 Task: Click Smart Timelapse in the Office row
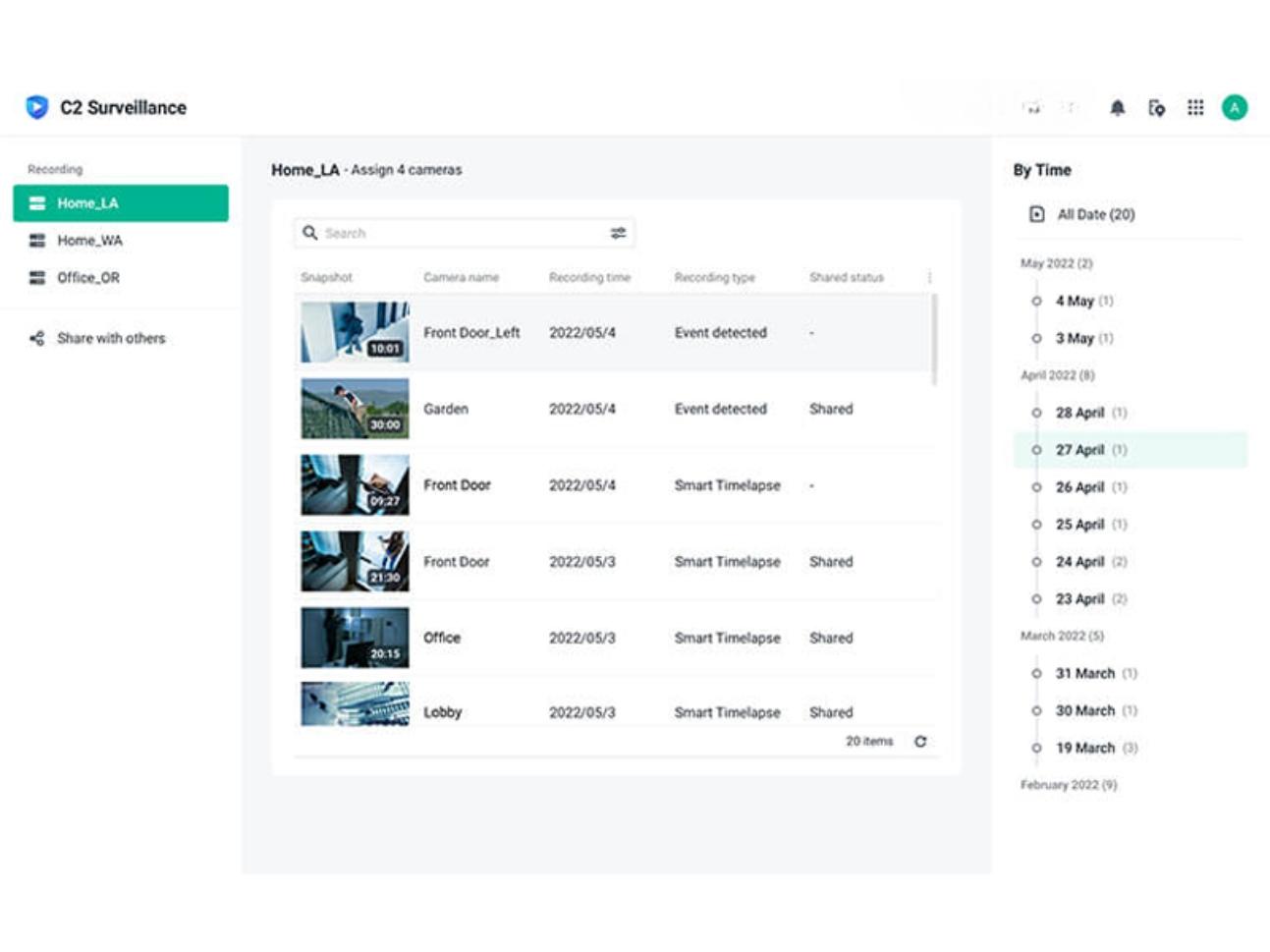click(x=727, y=638)
